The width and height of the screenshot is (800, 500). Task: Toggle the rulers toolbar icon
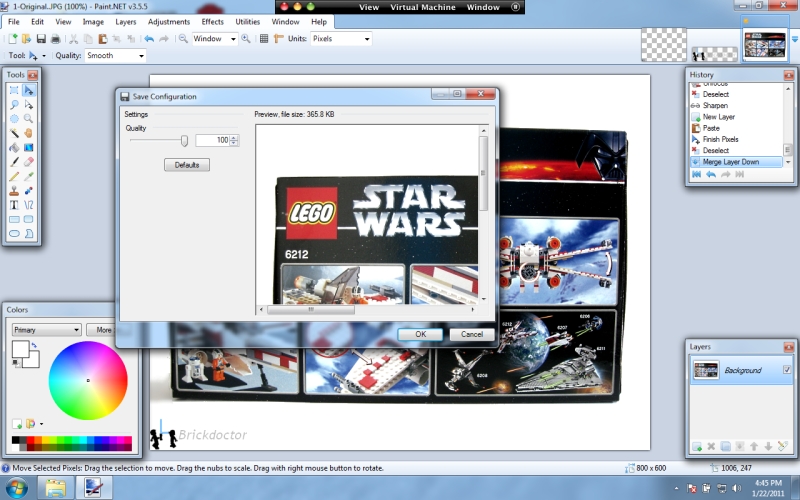(279, 39)
